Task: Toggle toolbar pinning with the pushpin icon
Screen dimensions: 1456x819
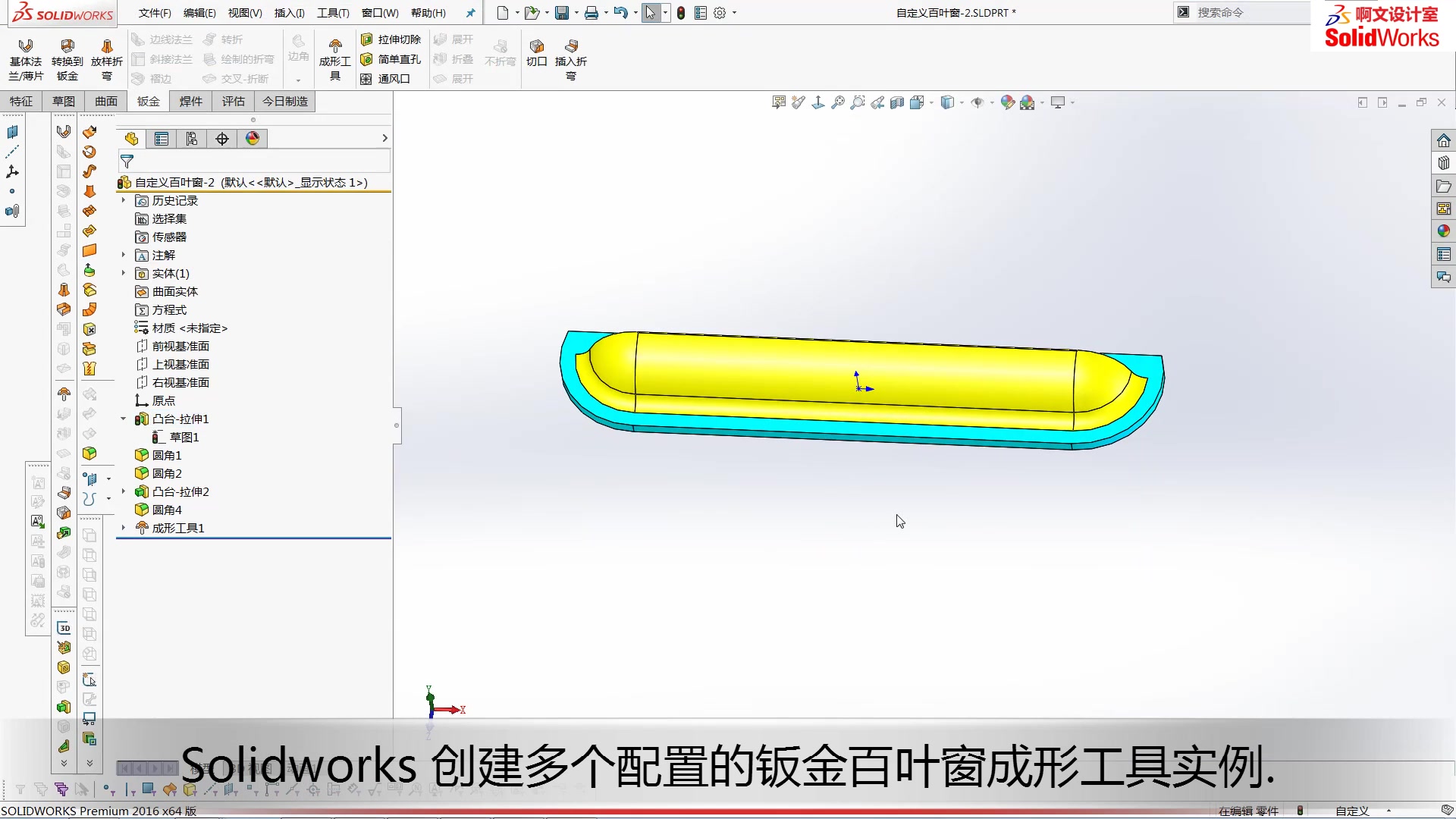Action: [471, 12]
